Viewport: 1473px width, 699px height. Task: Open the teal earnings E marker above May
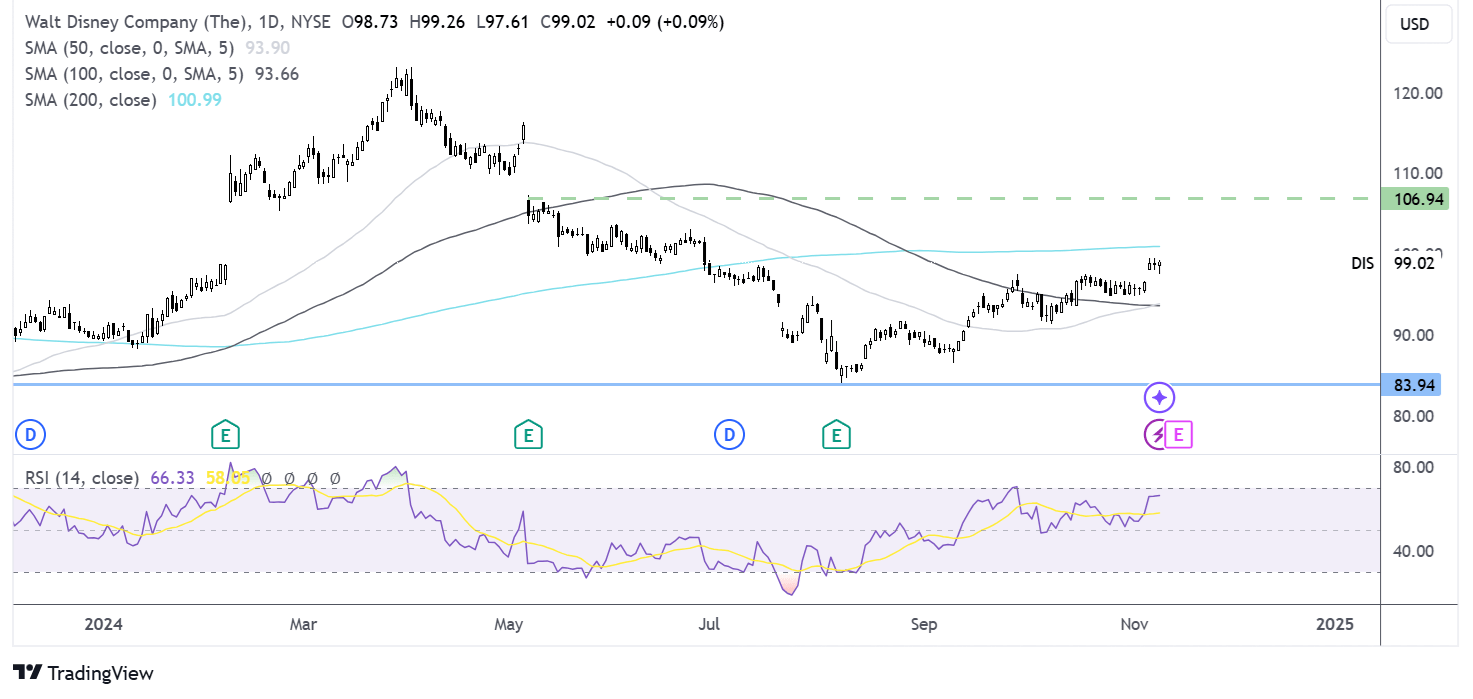point(527,435)
